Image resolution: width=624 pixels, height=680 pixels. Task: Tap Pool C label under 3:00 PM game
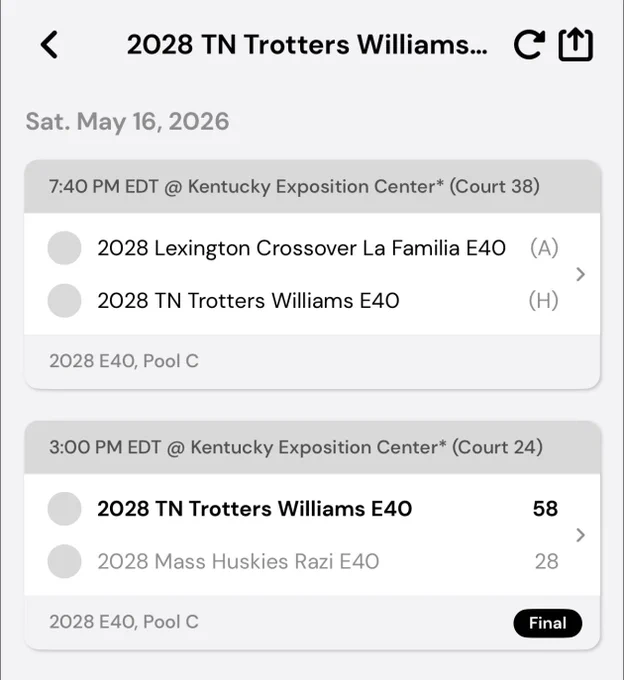[124, 621]
